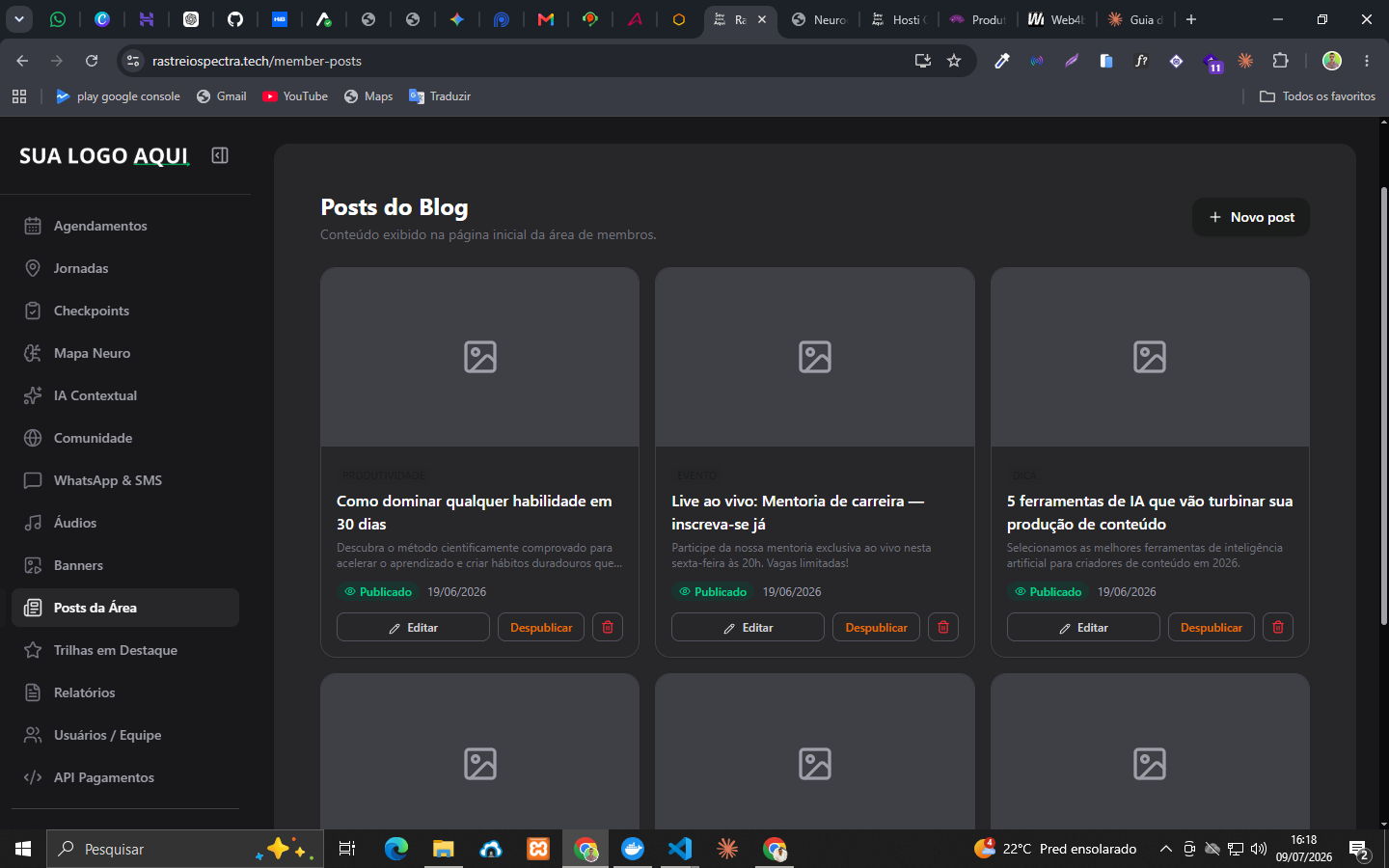The width and height of the screenshot is (1389, 868).
Task: Edit the 'Live ao vivo: Mentoria' post
Action: pos(748,627)
